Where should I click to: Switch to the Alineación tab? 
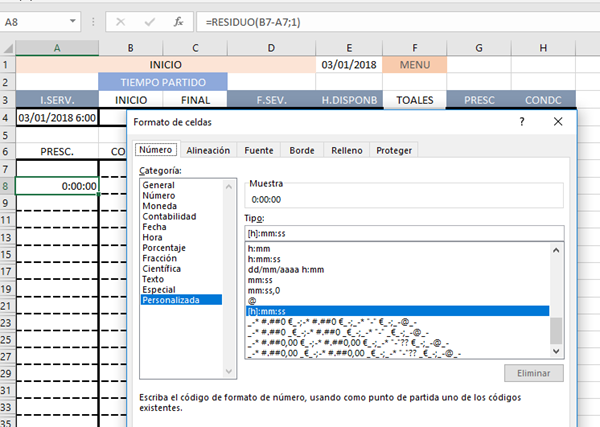(209, 150)
